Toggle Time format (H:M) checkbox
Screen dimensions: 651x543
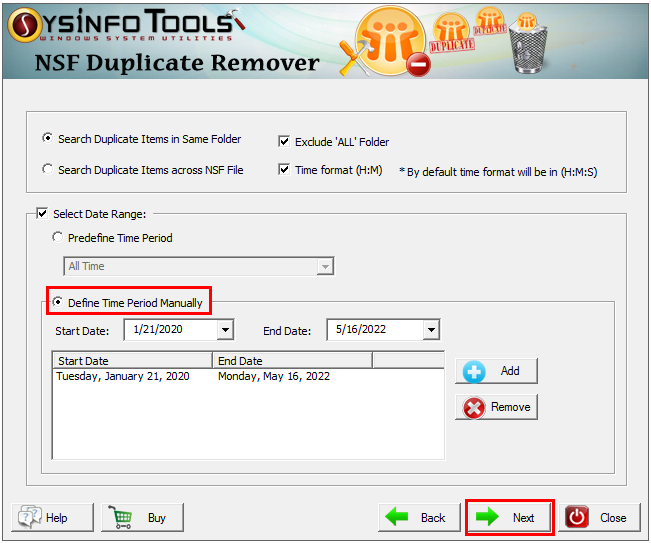284,169
